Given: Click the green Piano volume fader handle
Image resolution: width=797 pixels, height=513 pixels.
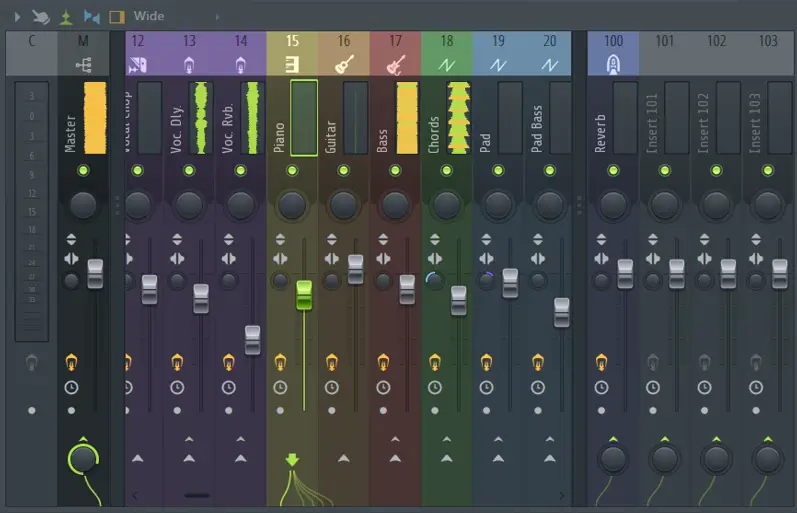Looking at the screenshot, I should tap(304, 295).
